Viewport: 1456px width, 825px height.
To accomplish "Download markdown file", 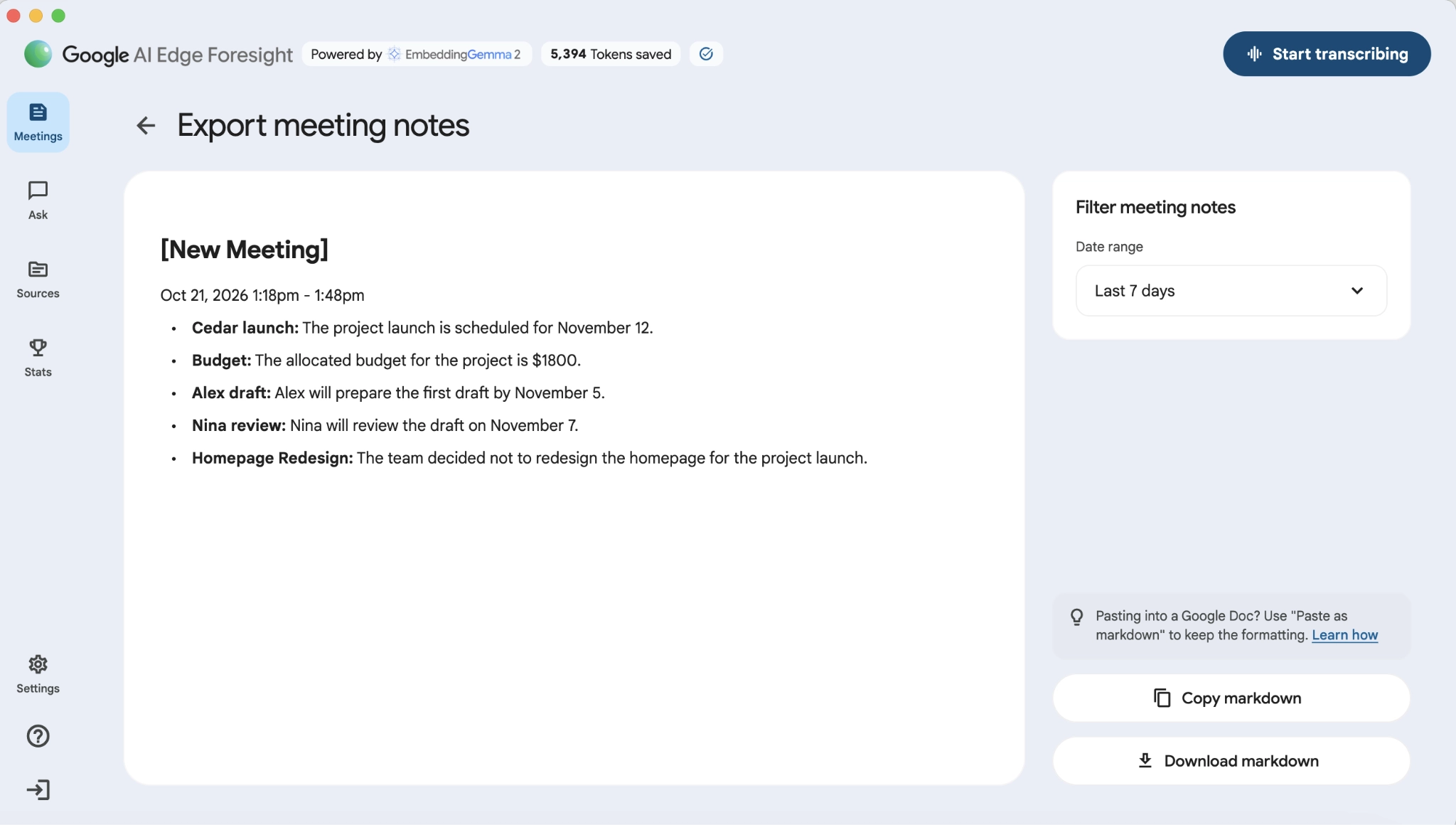I will coord(1231,761).
